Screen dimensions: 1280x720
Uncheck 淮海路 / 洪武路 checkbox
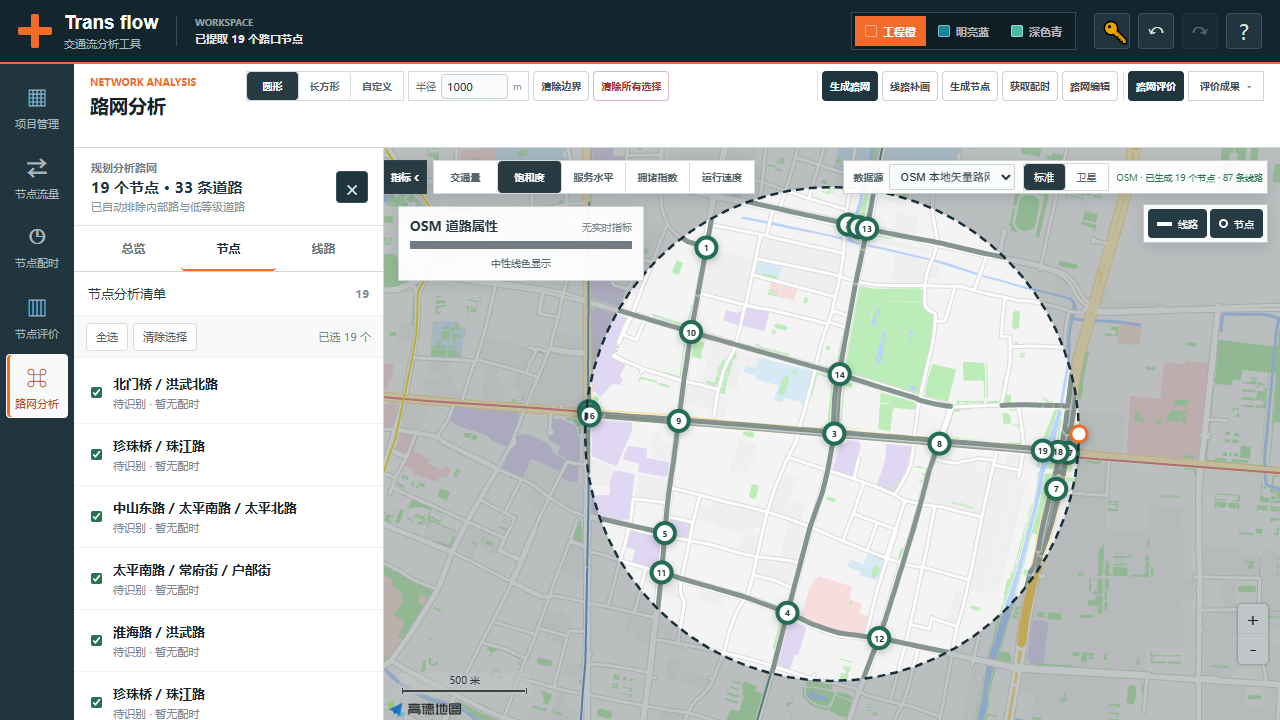pyautogui.click(x=97, y=640)
